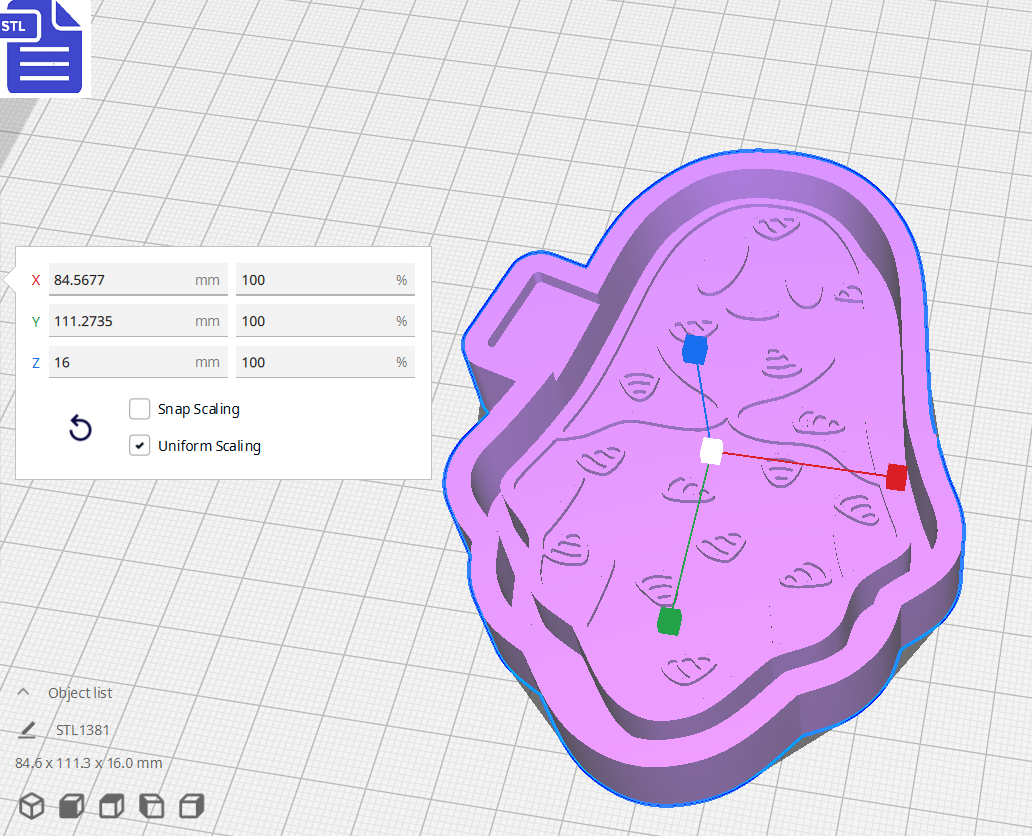The height and width of the screenshot is (836, 1032).
Task: Click the X dimension field showing 84.5677
Action: tap(120, 280)
